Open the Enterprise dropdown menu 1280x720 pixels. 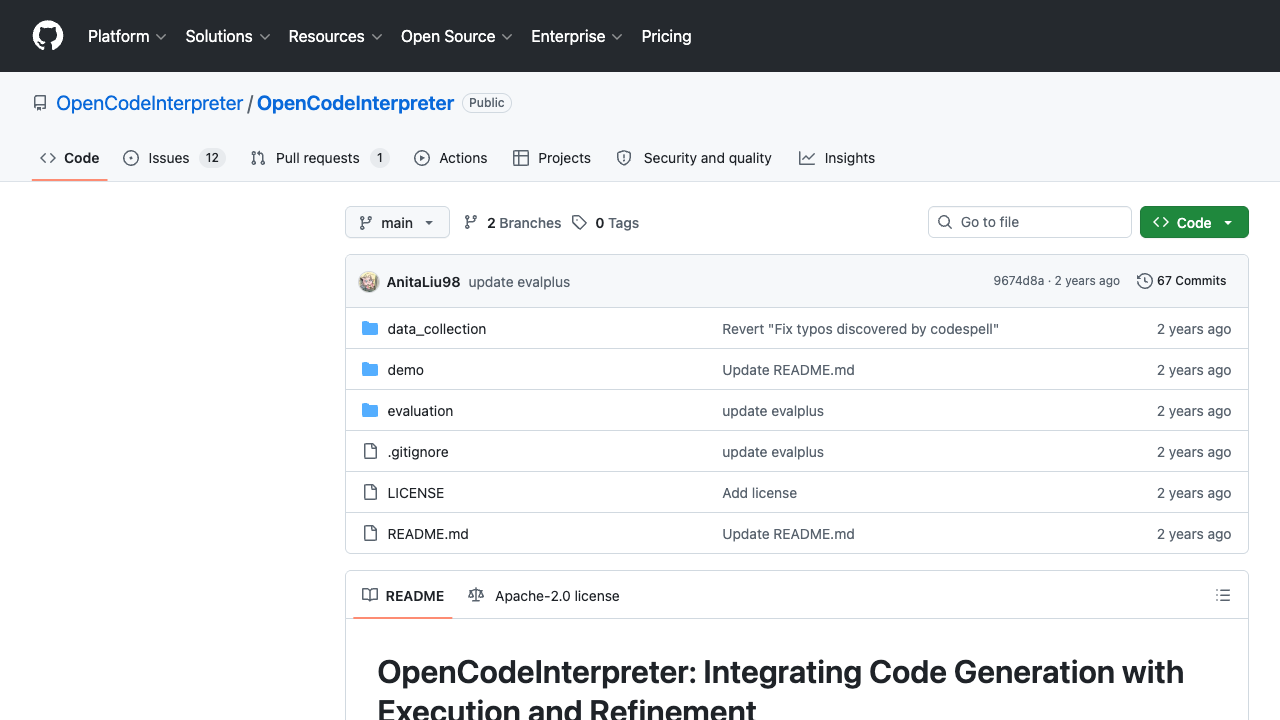pos(577,36)
